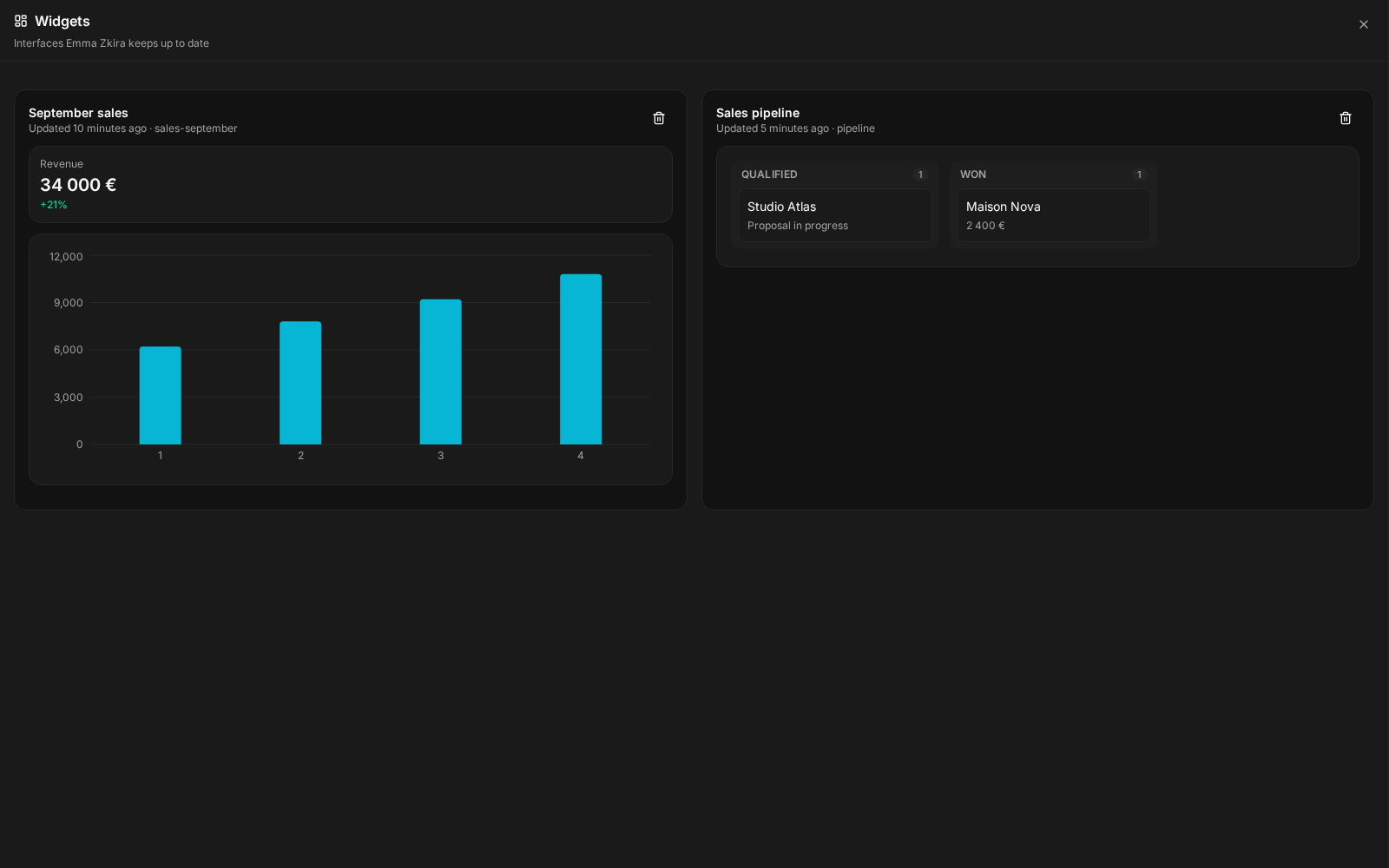Select the tallest bar, week 4
The height and width of the screenshot is (868, 1389).
pos(581,359)
